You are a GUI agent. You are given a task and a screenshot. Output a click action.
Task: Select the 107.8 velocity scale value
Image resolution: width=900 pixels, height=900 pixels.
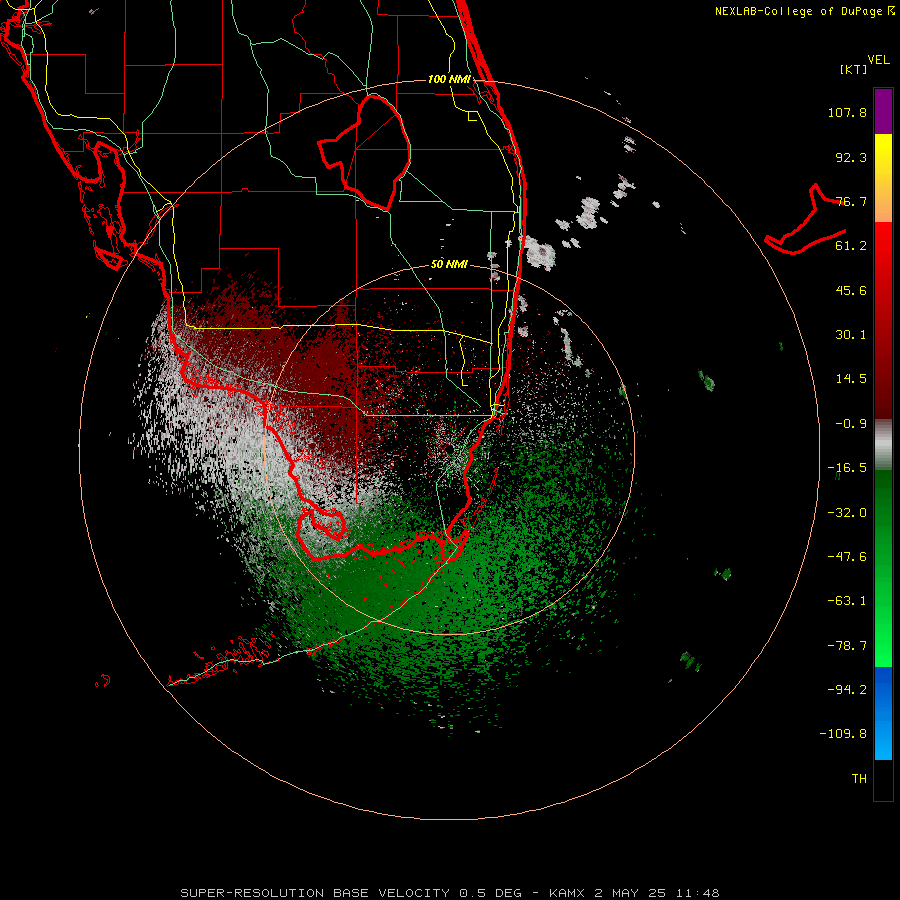[x=847, y=112]
